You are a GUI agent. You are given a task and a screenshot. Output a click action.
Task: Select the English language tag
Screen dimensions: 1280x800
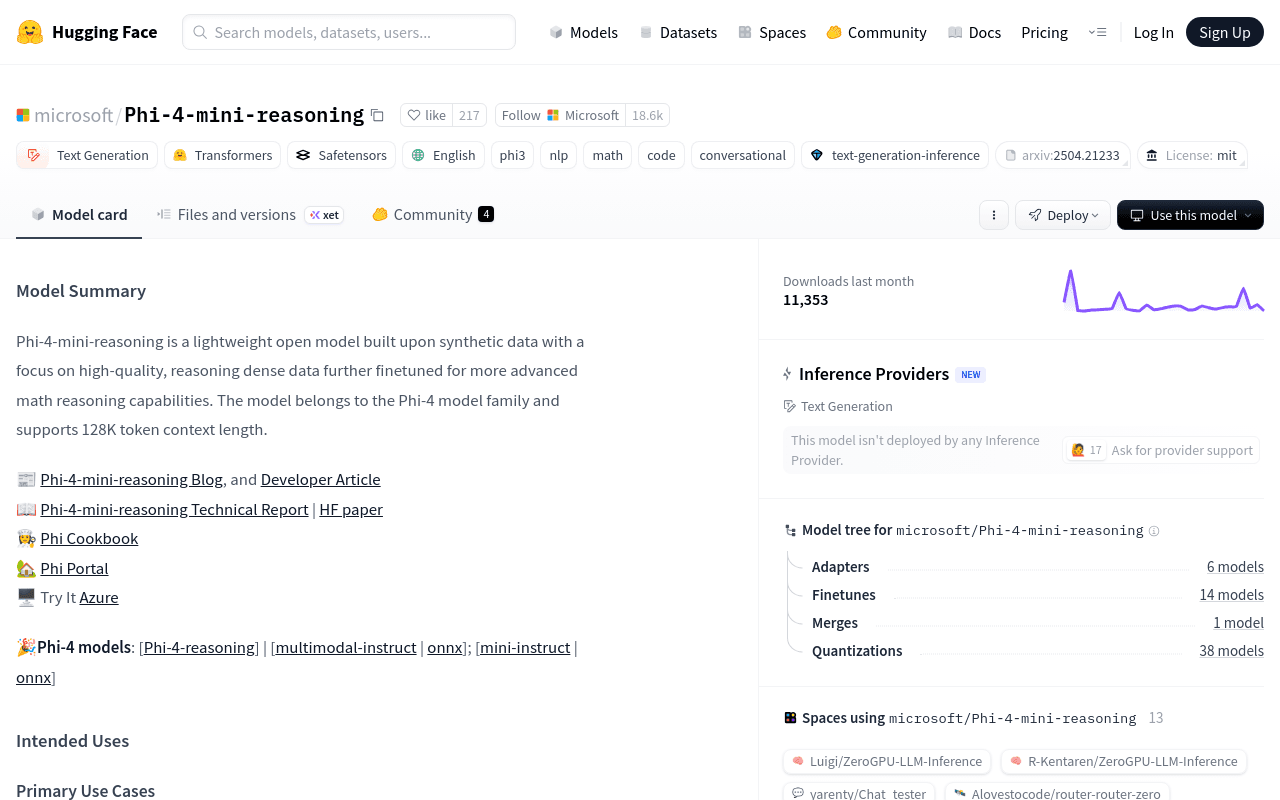pyautogui.click(x=443, y=155)
